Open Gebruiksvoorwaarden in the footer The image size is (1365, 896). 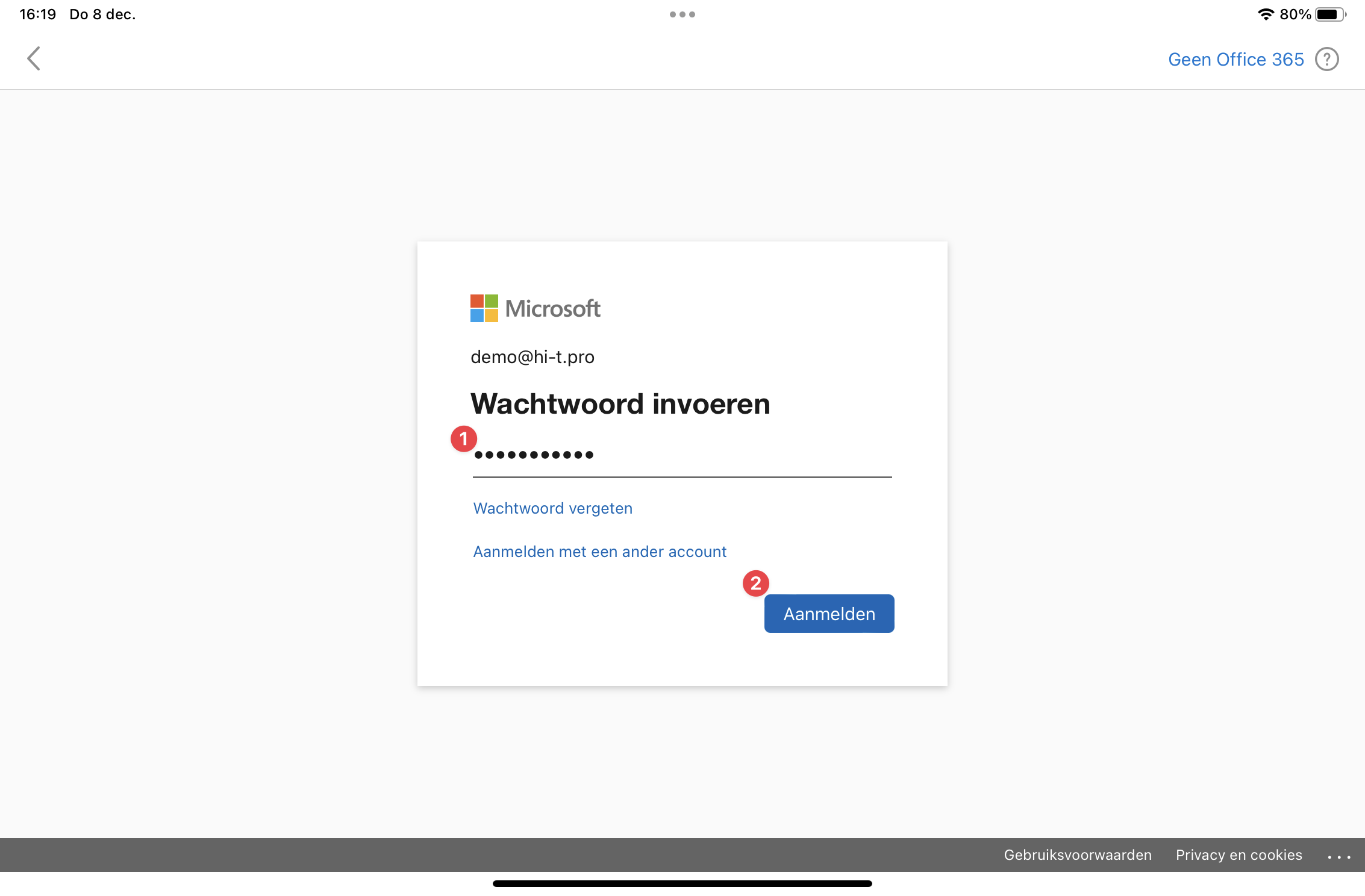pyautogui.click(x=1078, y=855)
